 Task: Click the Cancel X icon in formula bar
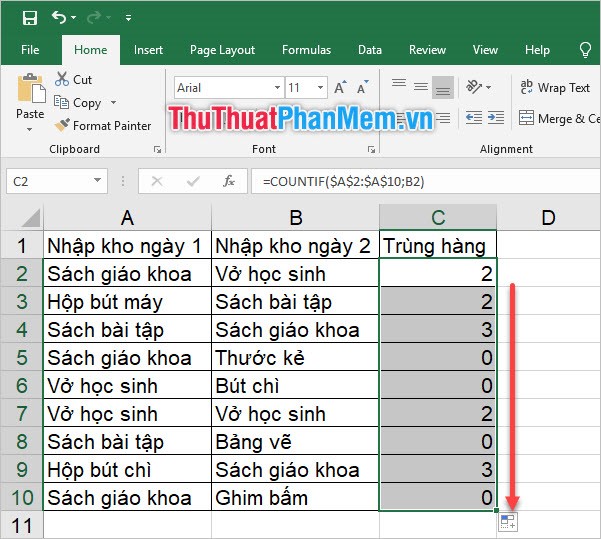pos(157,181)
